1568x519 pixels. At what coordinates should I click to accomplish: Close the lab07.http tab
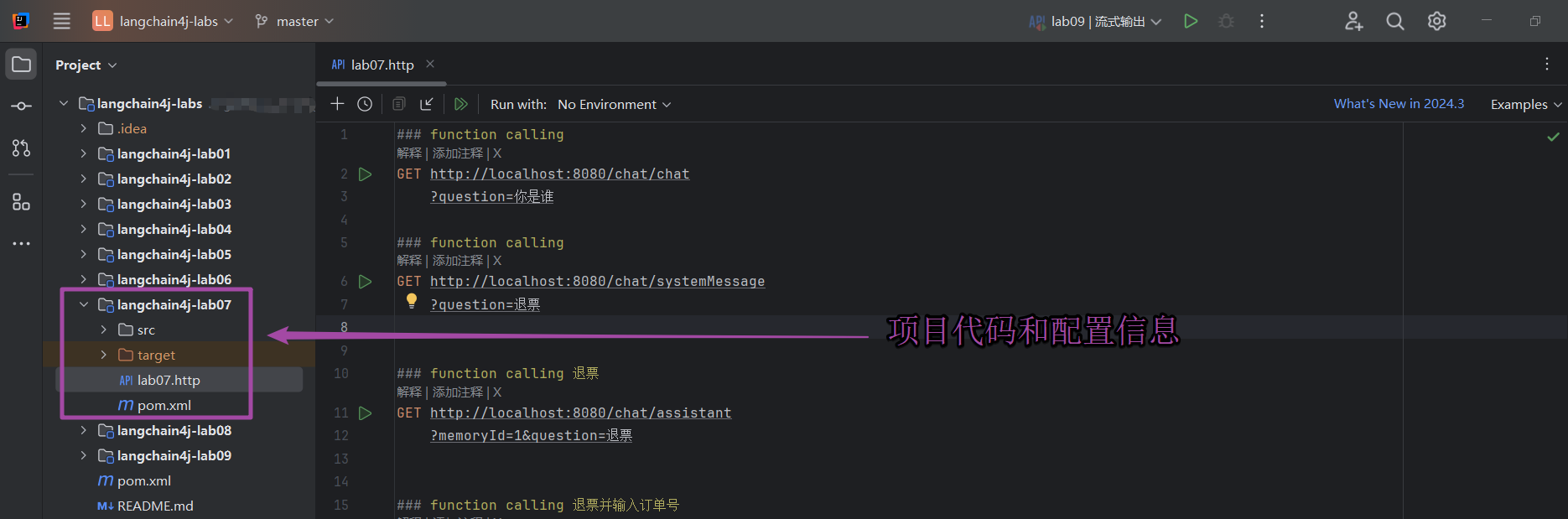tap(430, 64)
